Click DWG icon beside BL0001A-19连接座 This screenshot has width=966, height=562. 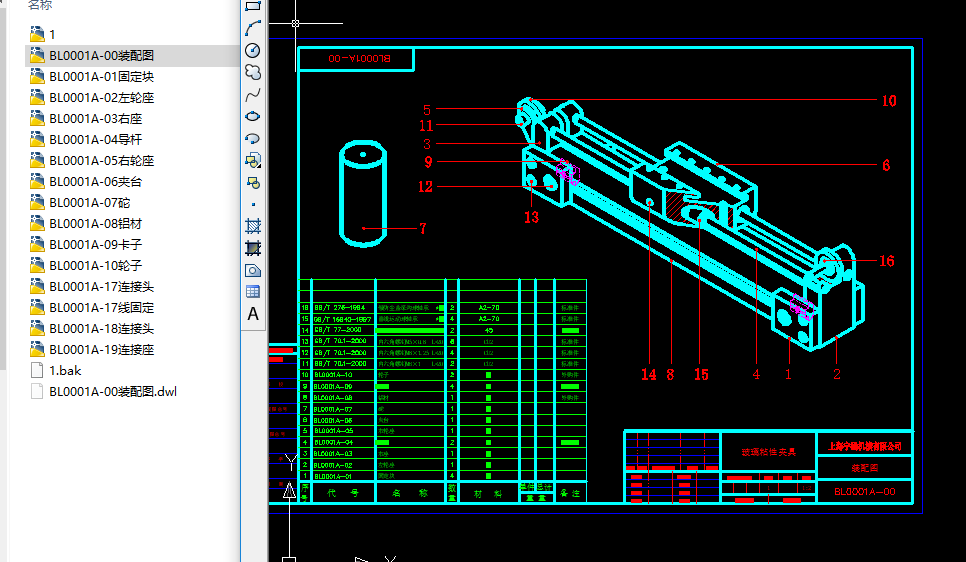[37, 349]
